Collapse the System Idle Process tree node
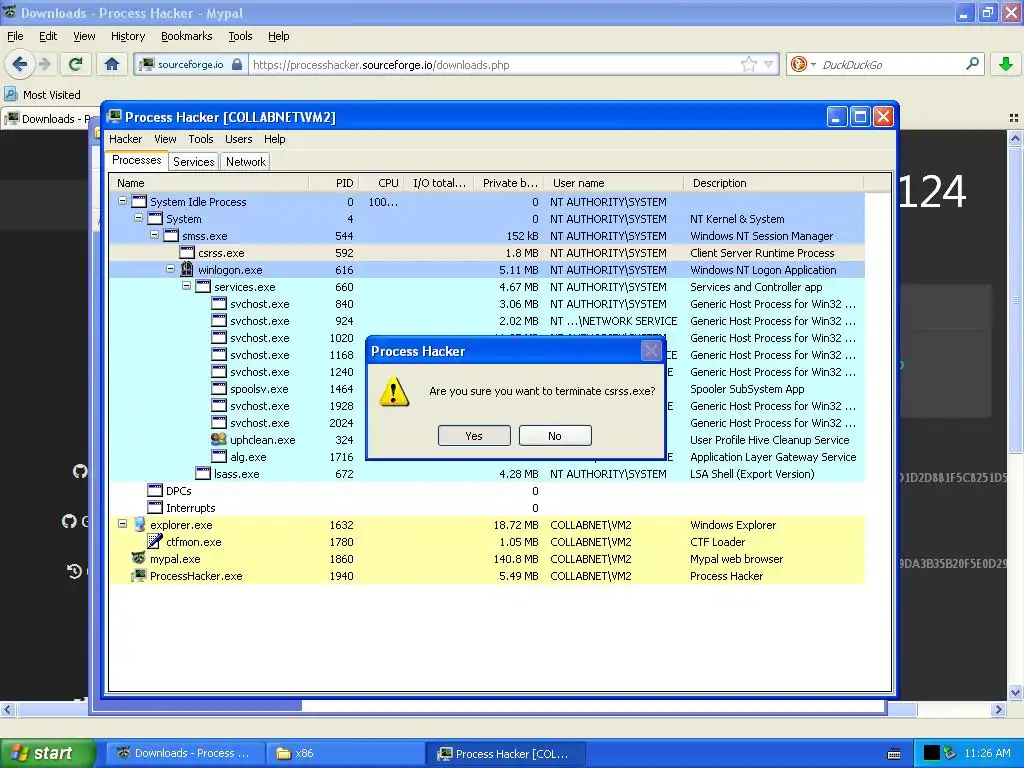This screenshot has height=768, width=1024. (122, 201)
